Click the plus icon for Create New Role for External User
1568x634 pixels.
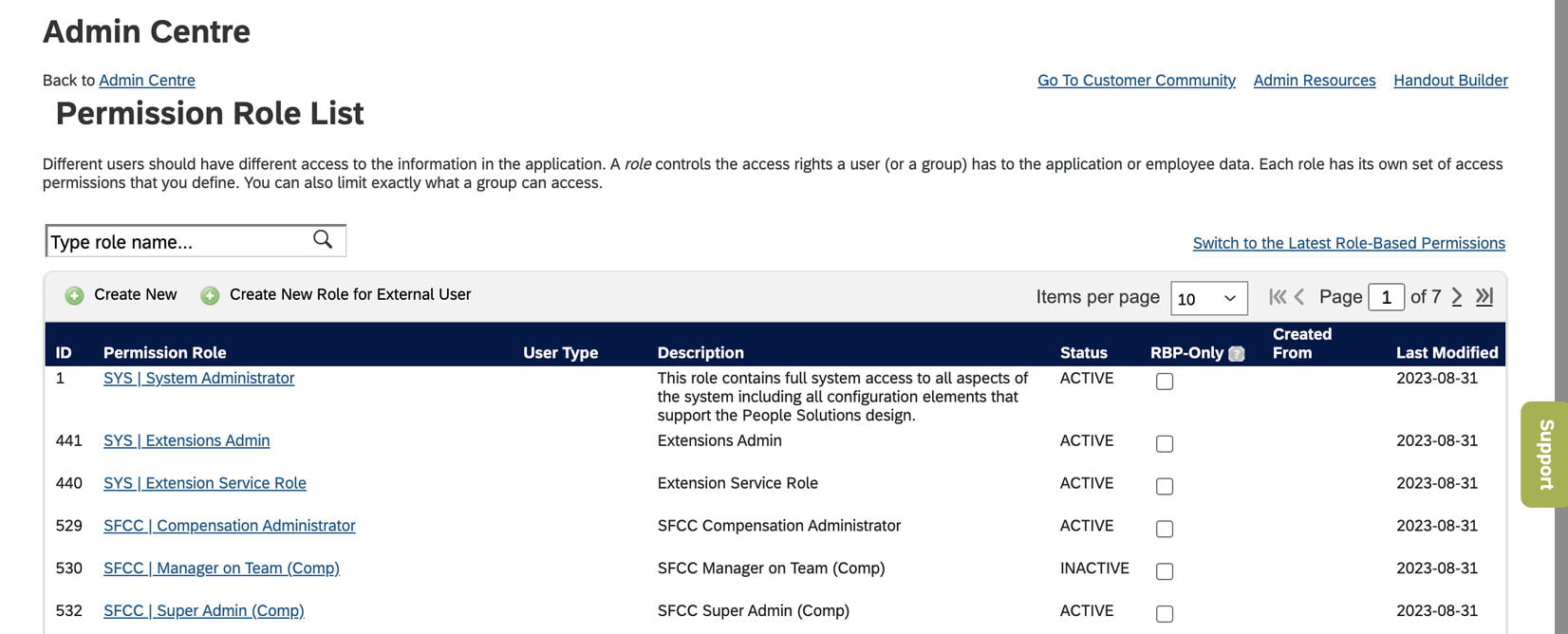[209, 294]
